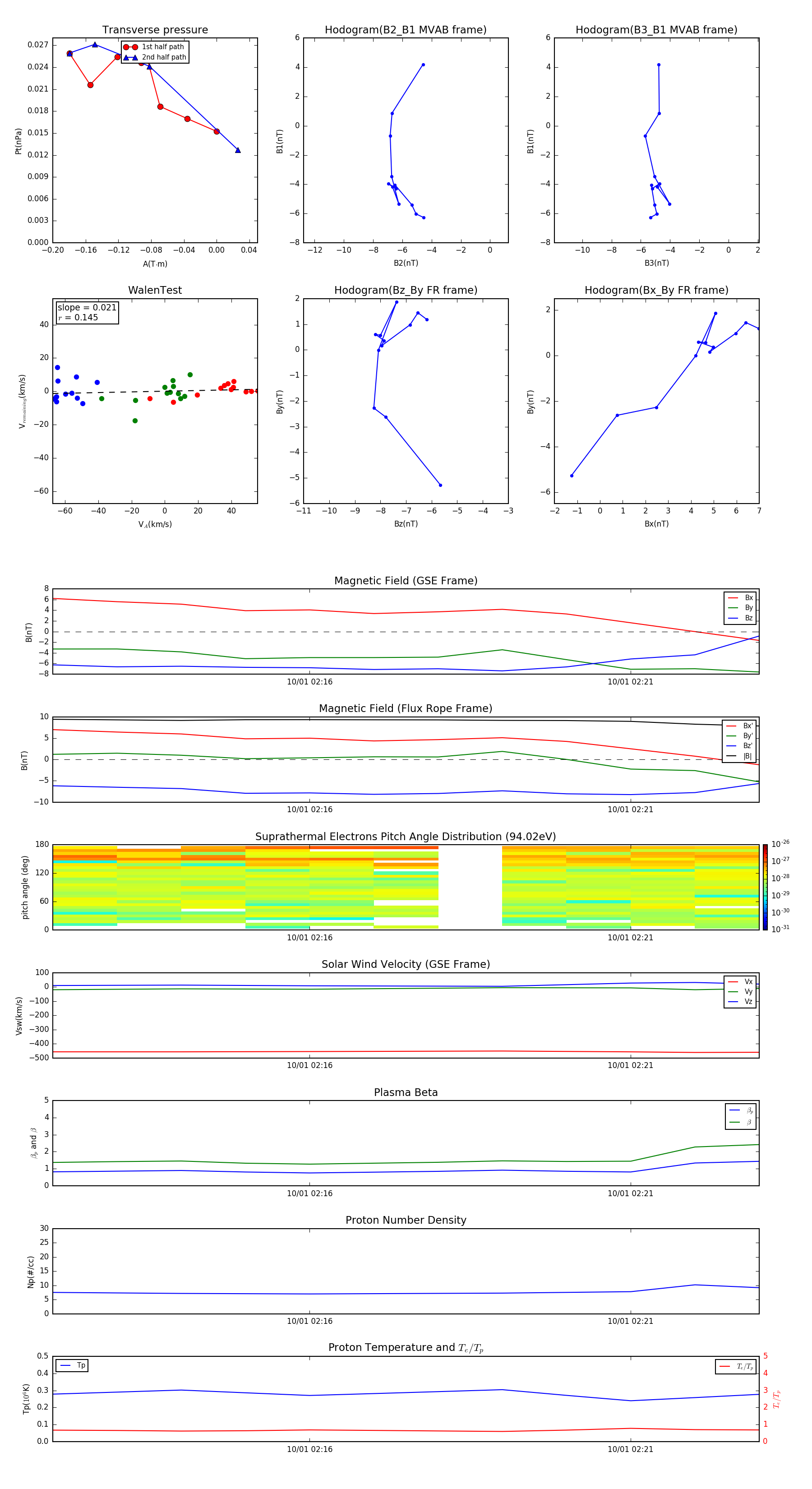Click the |B| legend entry in flux rope panel
Image resolution: width=812 pixels, height=1489 pixels.
739,757
